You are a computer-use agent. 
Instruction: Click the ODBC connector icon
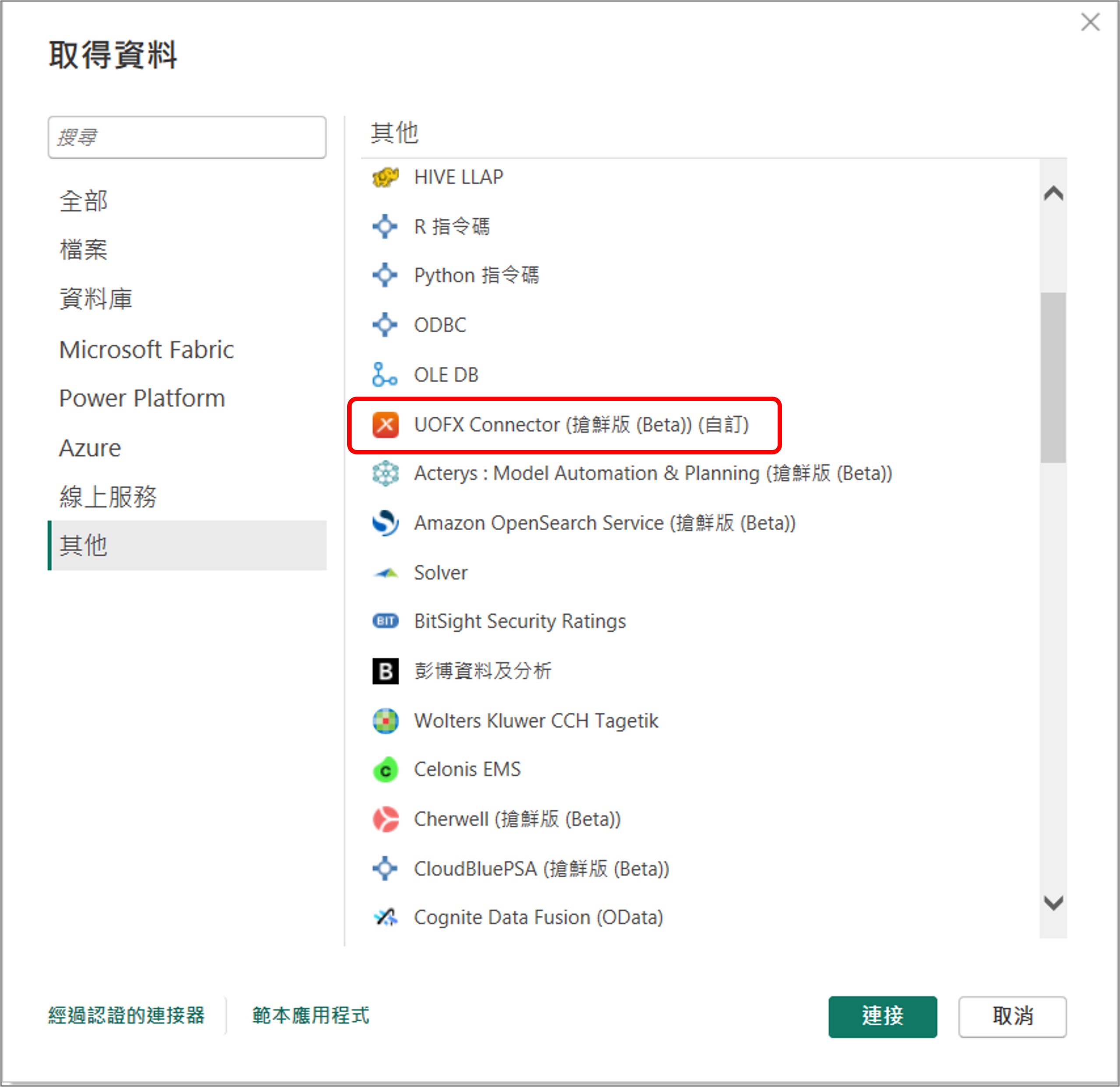[385, 325]
